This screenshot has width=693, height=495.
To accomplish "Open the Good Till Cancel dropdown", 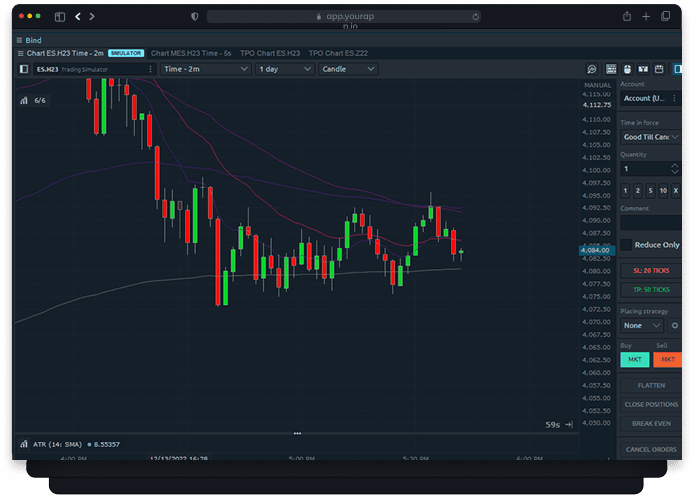I will [650, 137].
